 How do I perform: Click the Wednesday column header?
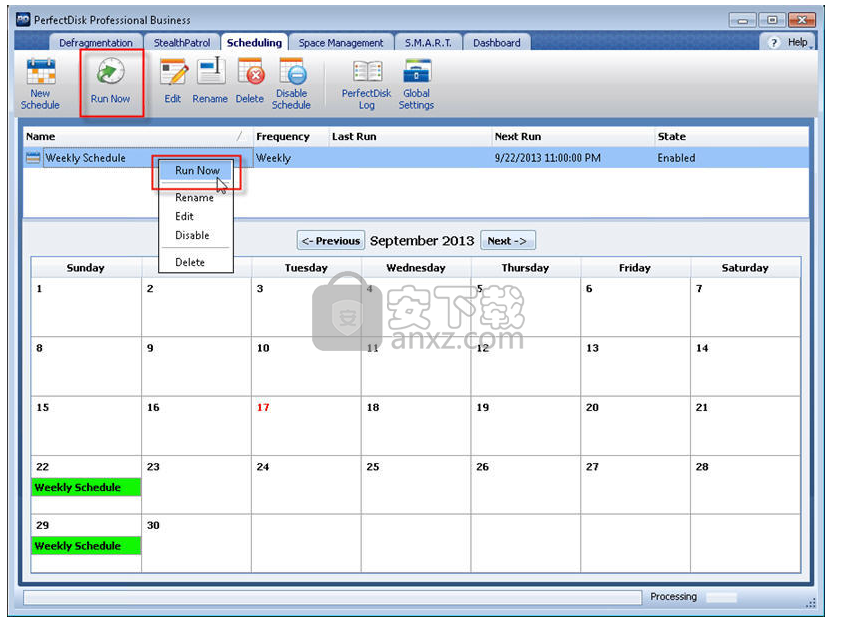click(x=416, y=268)
